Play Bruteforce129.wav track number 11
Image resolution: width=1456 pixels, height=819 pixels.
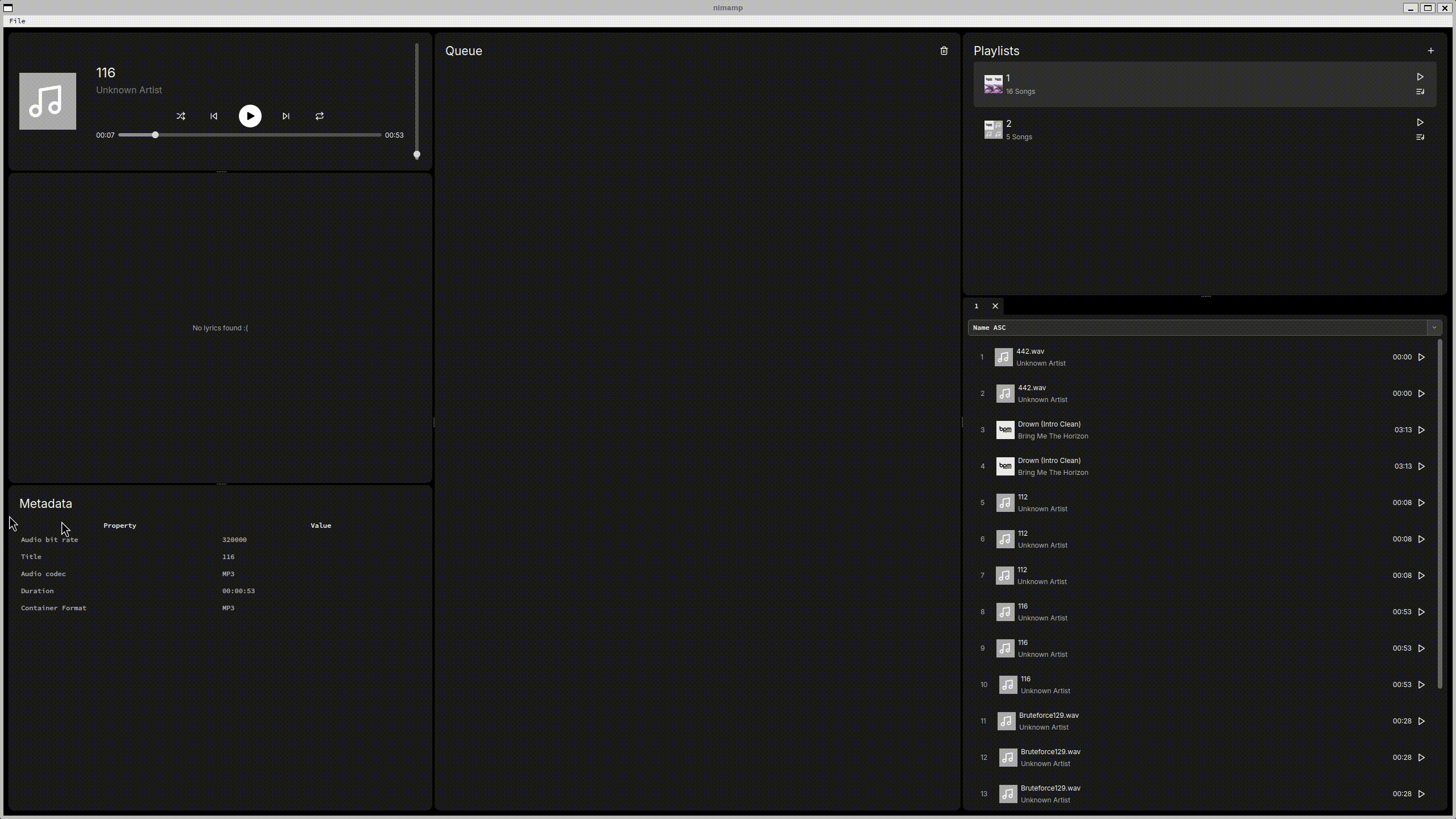pos(1421,721)
